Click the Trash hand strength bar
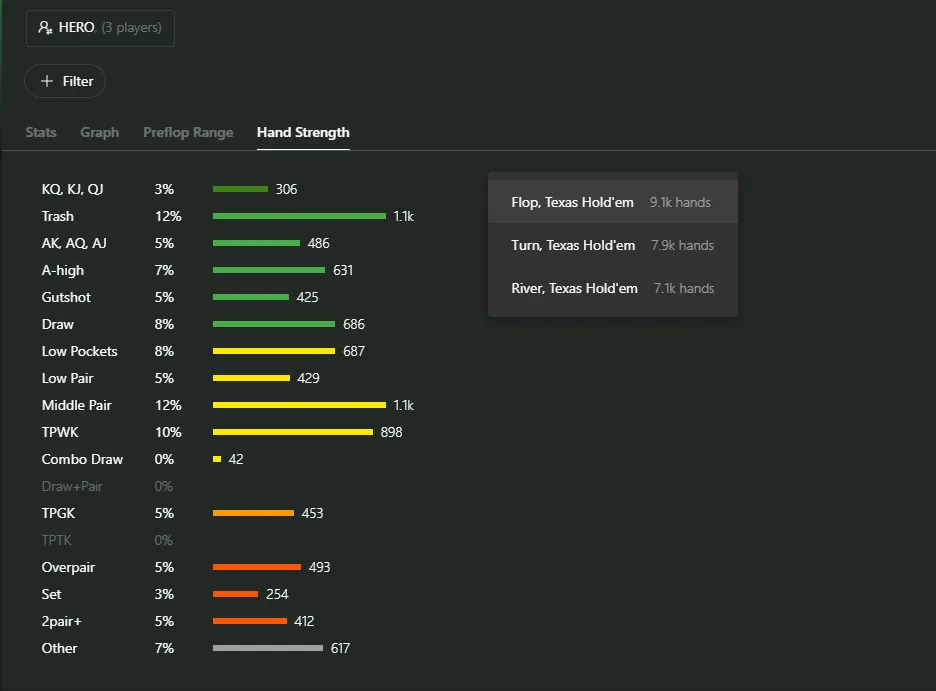The image size is (936, 691). point(299,216)
